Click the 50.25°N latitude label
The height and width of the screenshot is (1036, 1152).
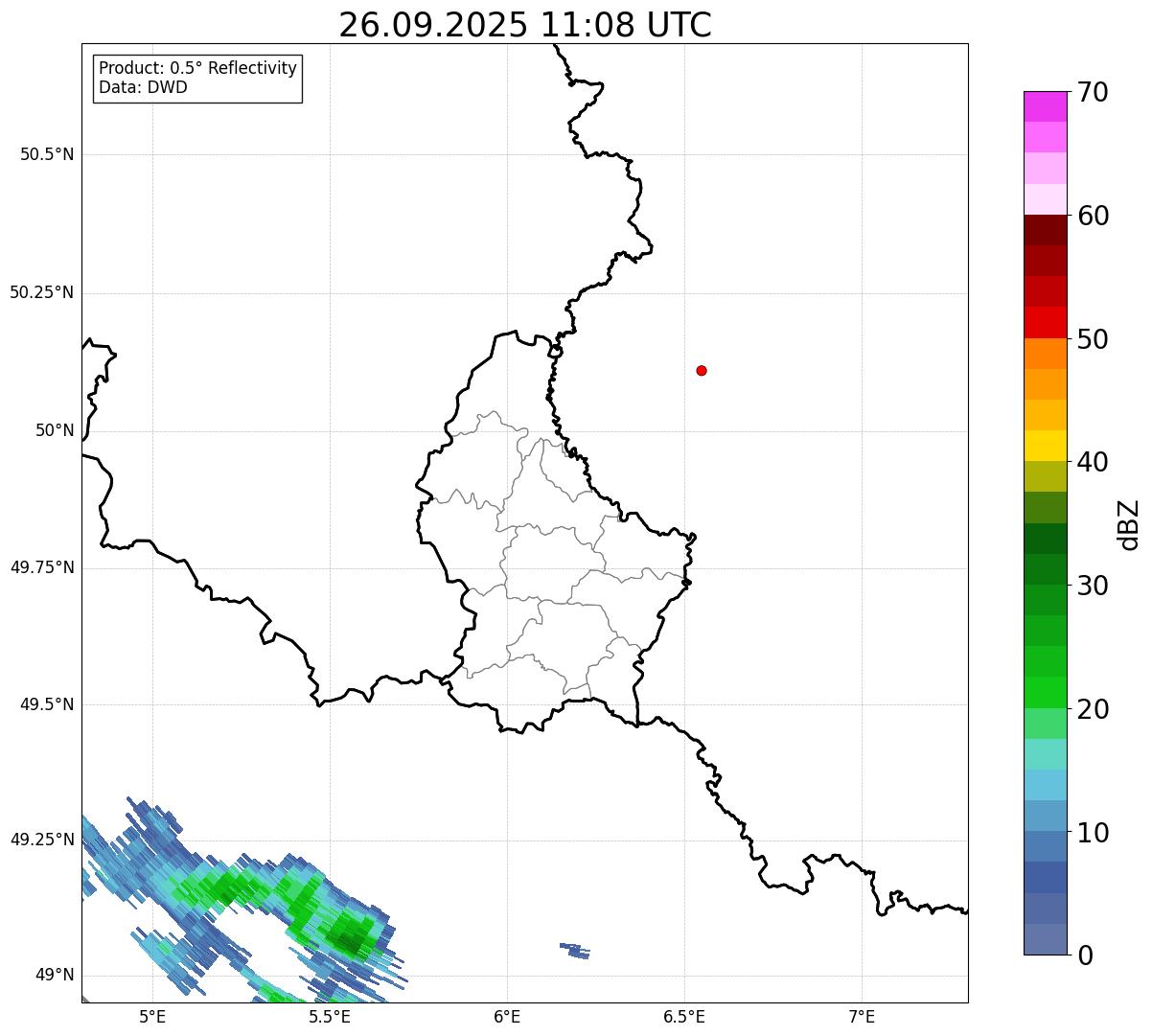(42, 292)
